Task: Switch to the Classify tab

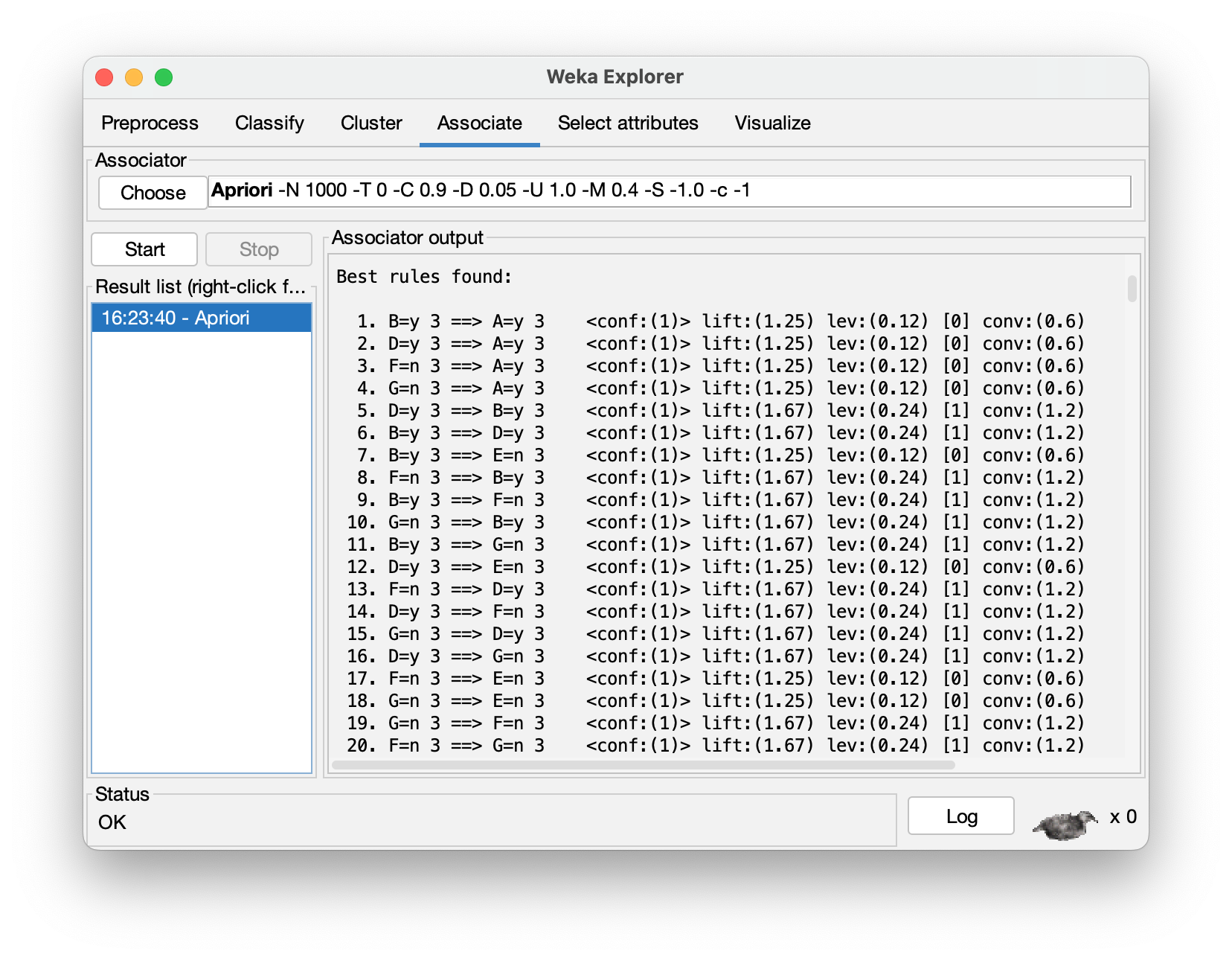Action: coord(269,123)
